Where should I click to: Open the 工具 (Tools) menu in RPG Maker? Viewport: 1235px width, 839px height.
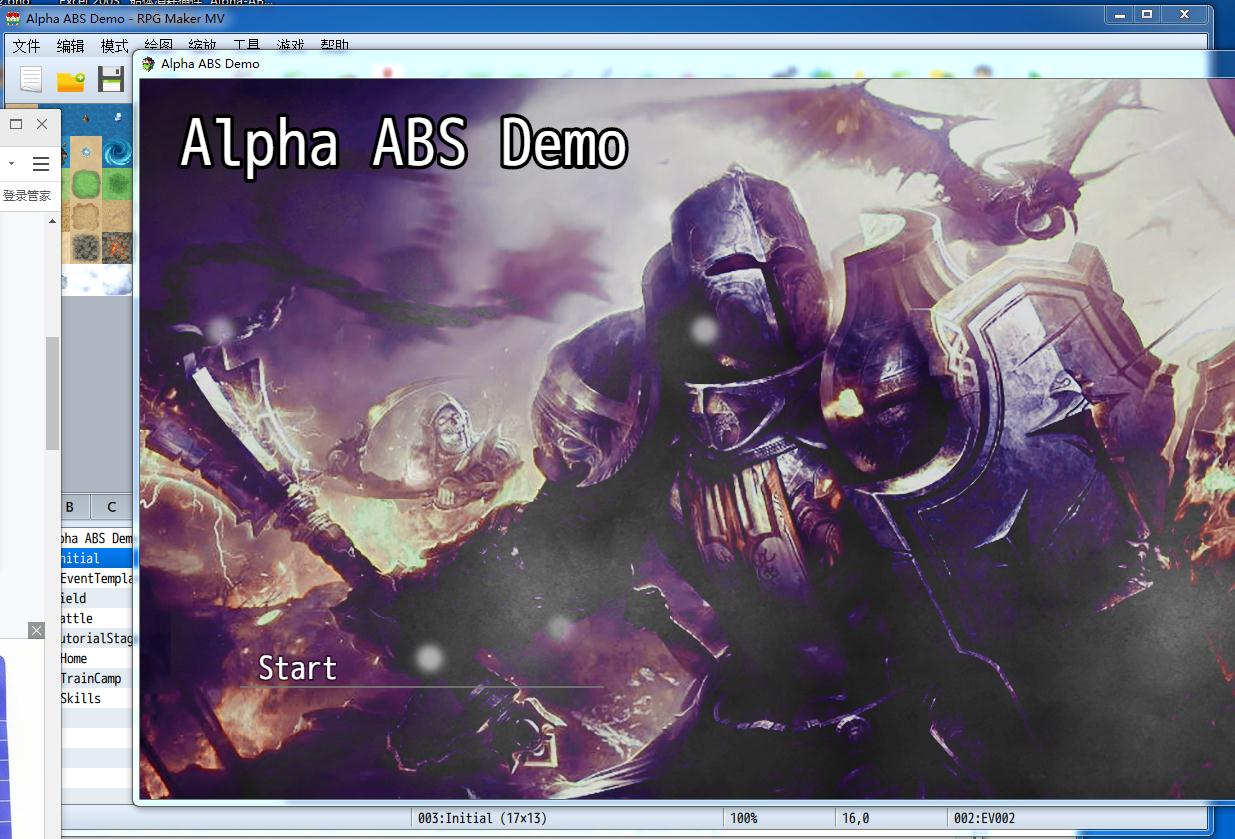(246, 46)
